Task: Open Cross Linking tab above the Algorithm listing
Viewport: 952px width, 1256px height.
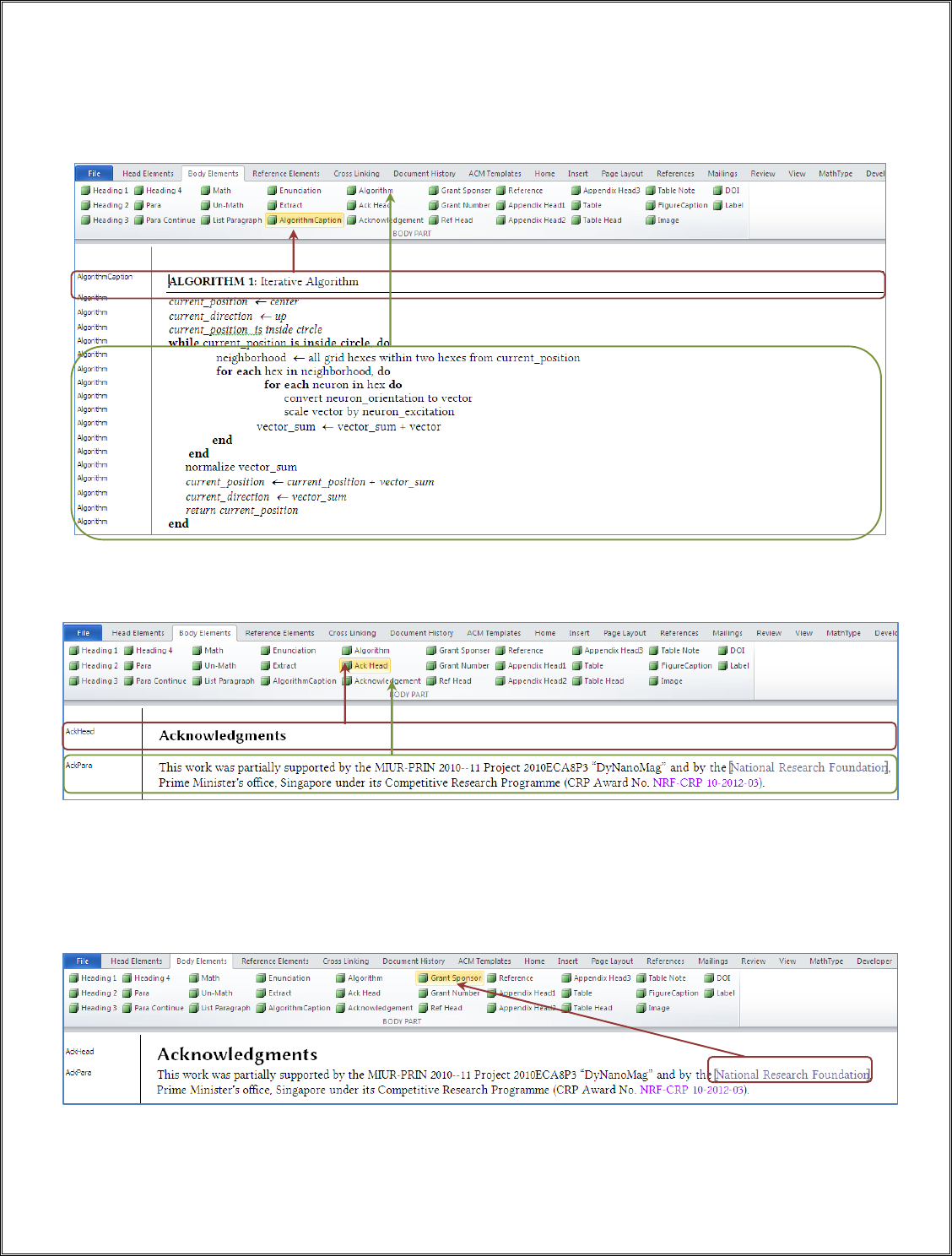Action: pos(356,174)
